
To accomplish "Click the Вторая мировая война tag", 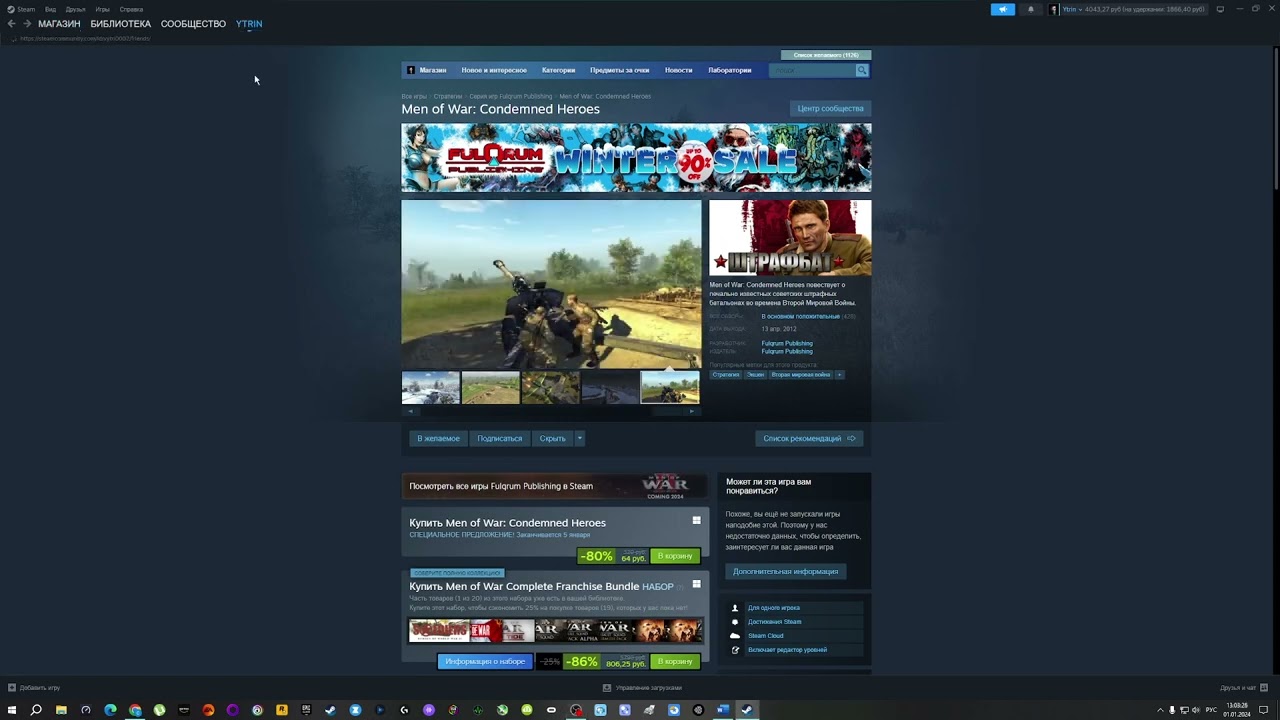I will (x=800, y=375).
